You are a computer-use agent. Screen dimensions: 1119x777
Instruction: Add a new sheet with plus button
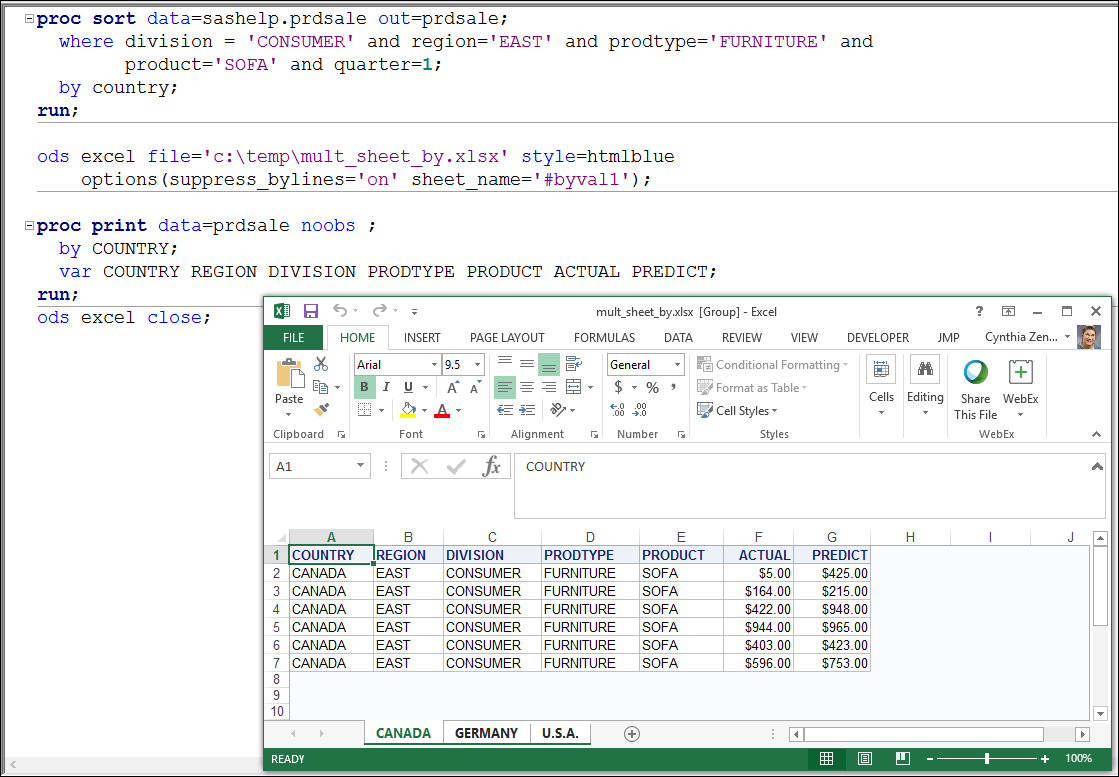pyautogui.click(x=631, y=733)
